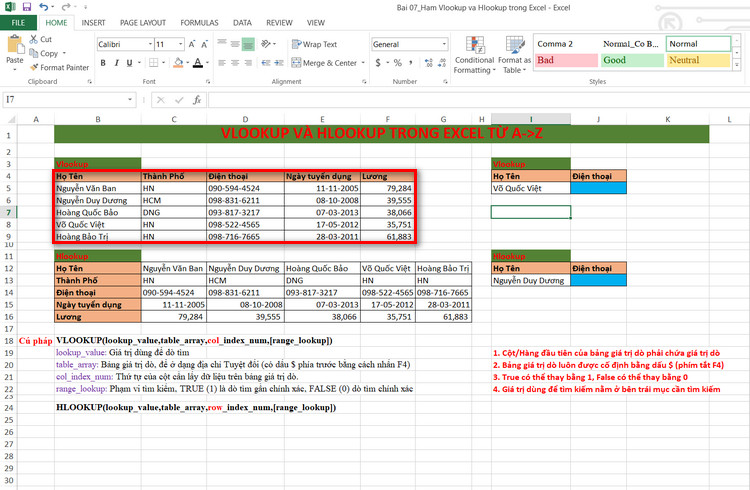The width and height of the screenshot is (750, 490).
Task: Apply the Bad cell style
Action: (x=566, y=60)
